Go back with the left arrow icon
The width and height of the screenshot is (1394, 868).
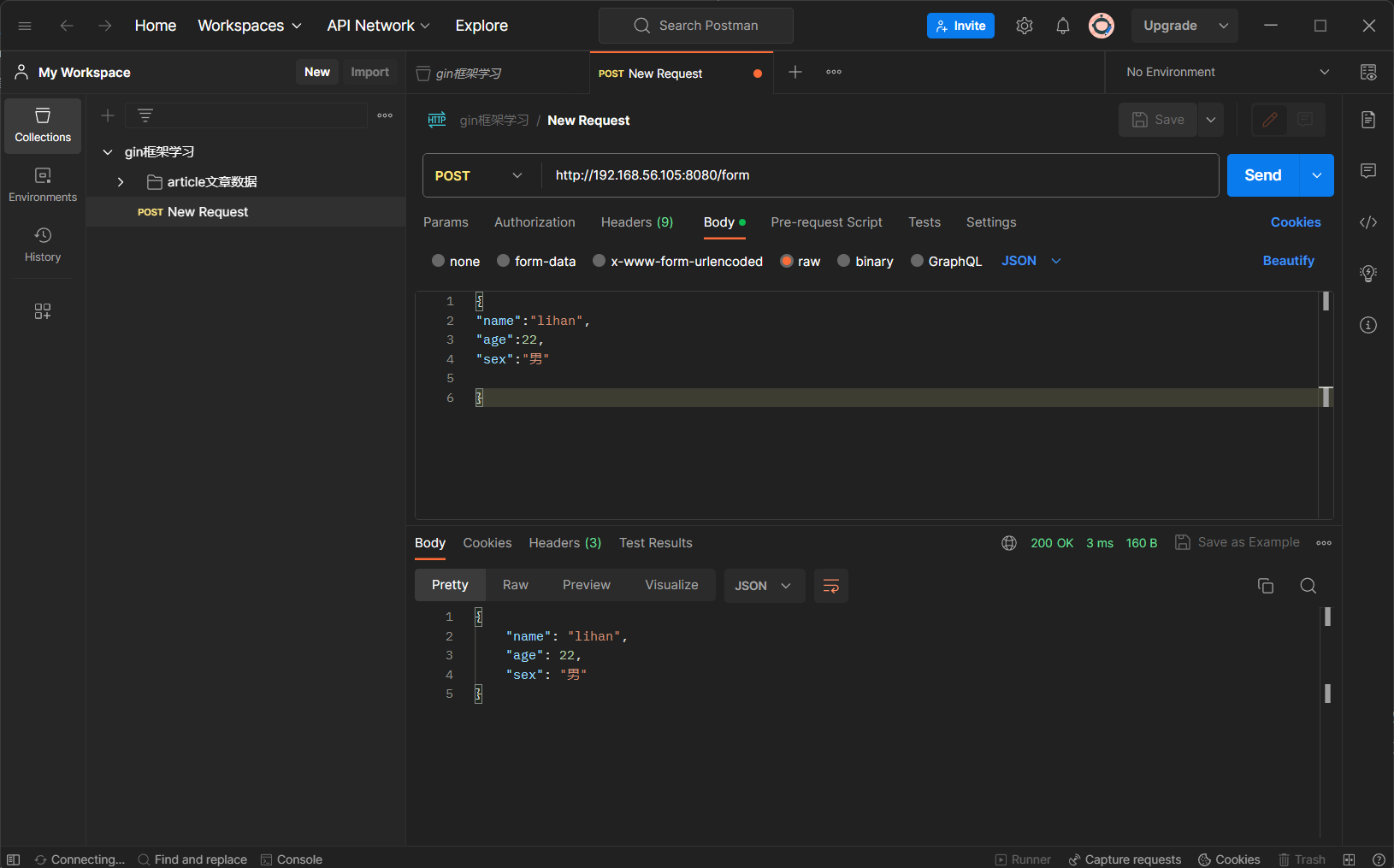pyautogui.click(x=67, y=26)
